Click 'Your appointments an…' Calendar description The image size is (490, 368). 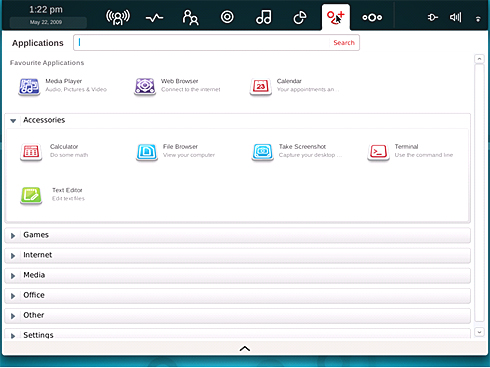click(x=308, y=89)
